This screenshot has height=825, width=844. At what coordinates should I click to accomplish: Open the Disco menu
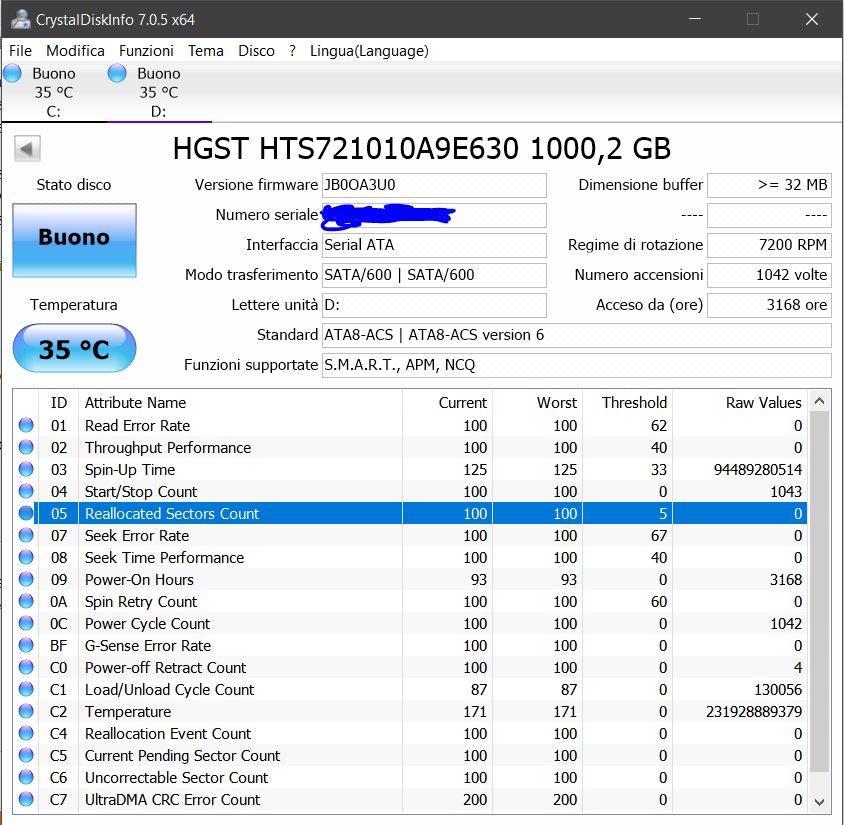pos(256,51)
